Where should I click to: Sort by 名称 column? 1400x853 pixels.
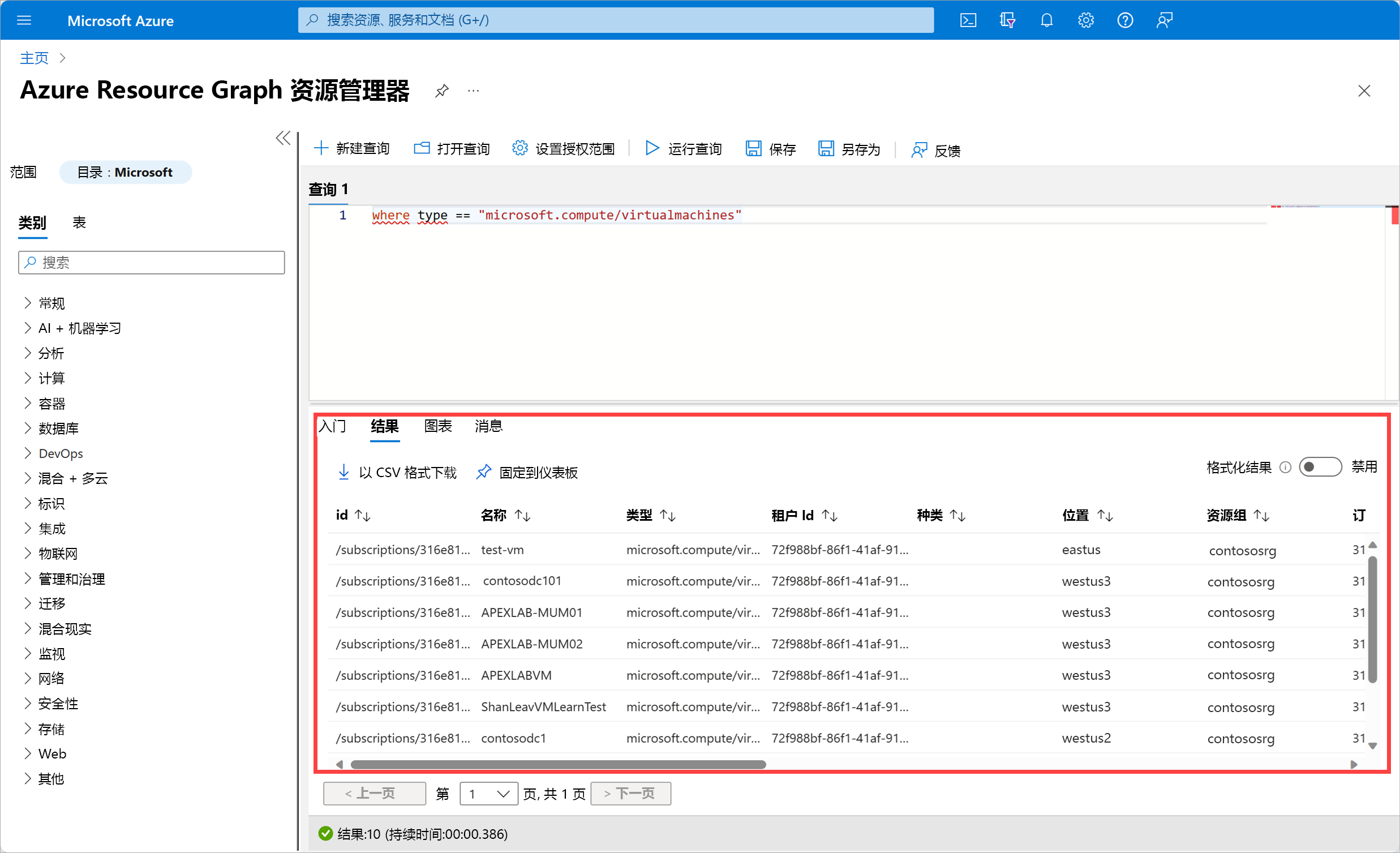pos(522,516)
